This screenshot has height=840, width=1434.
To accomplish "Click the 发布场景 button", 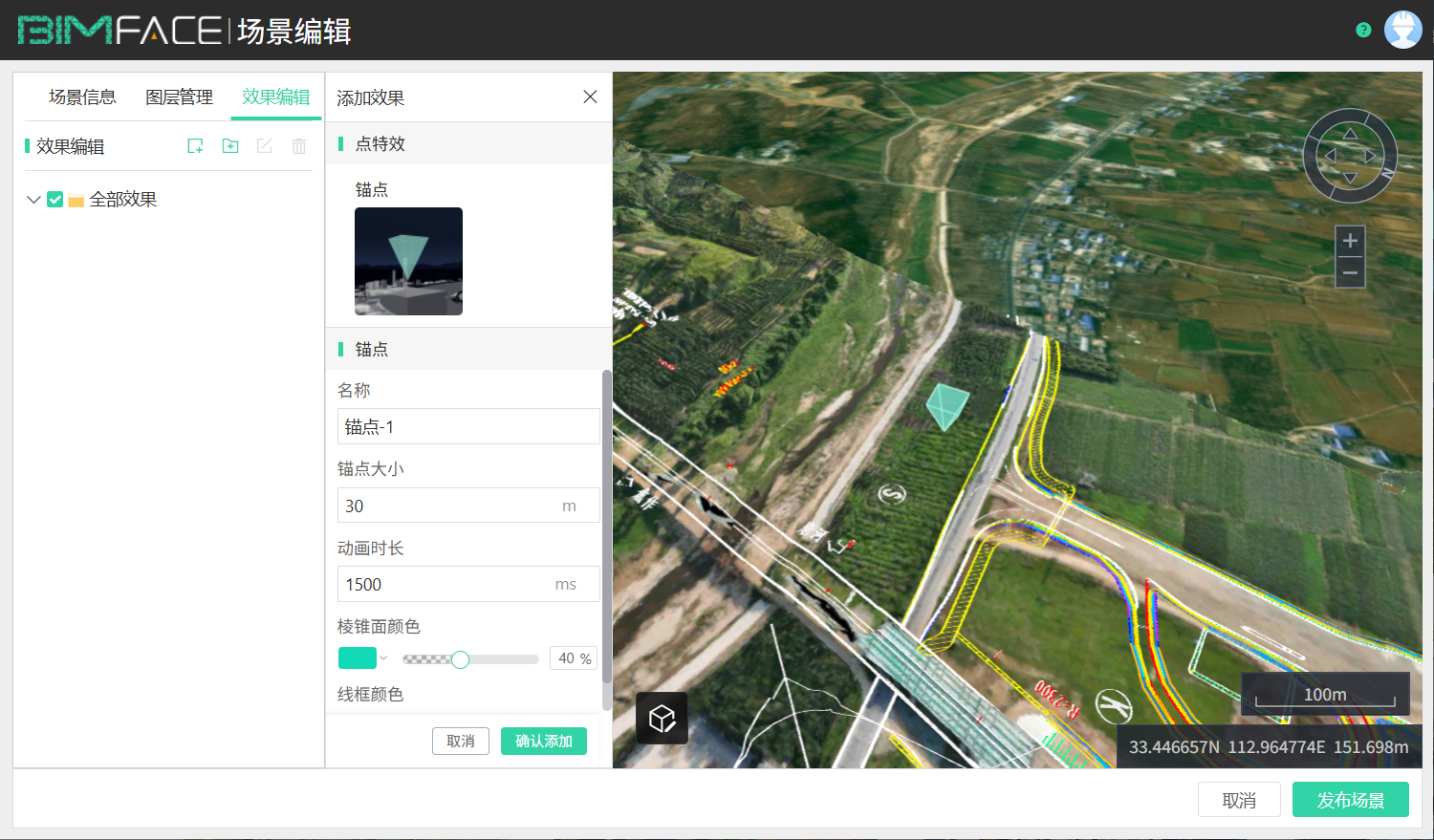I will pos(1350,800).
